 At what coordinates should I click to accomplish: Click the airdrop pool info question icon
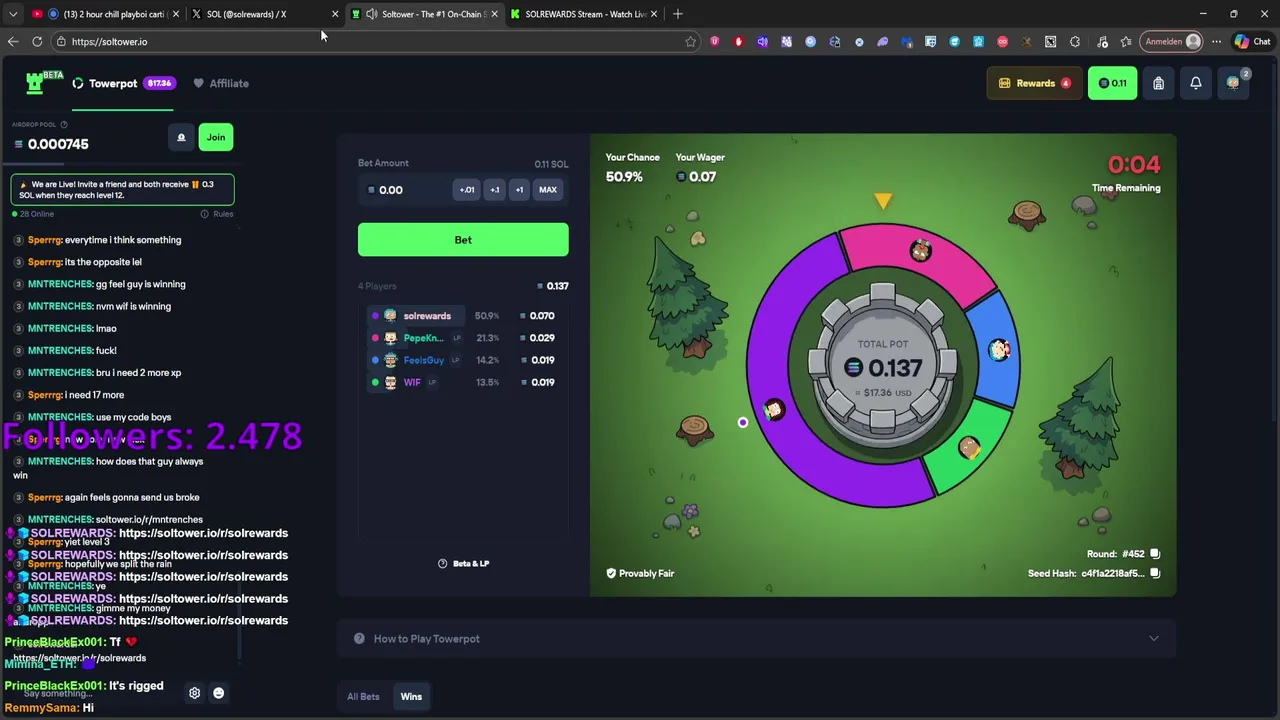(64, 125)
